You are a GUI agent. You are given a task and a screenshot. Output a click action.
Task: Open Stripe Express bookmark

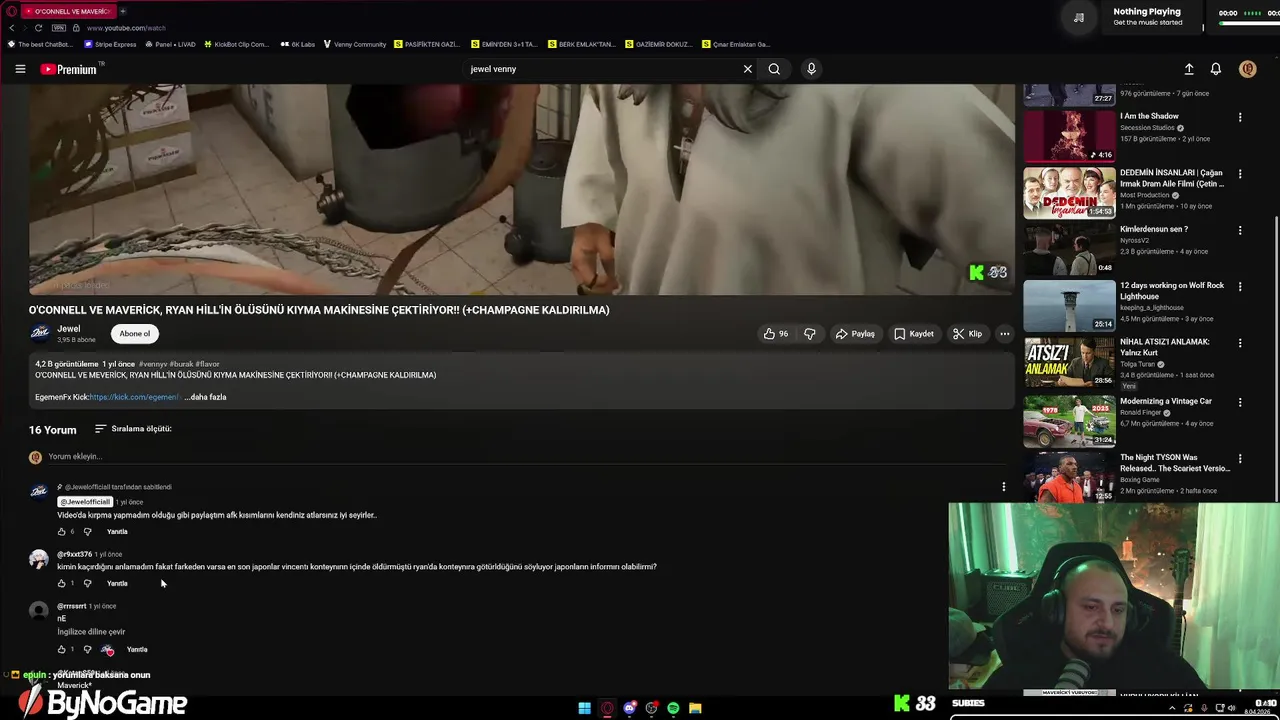[x=110, y=45]
